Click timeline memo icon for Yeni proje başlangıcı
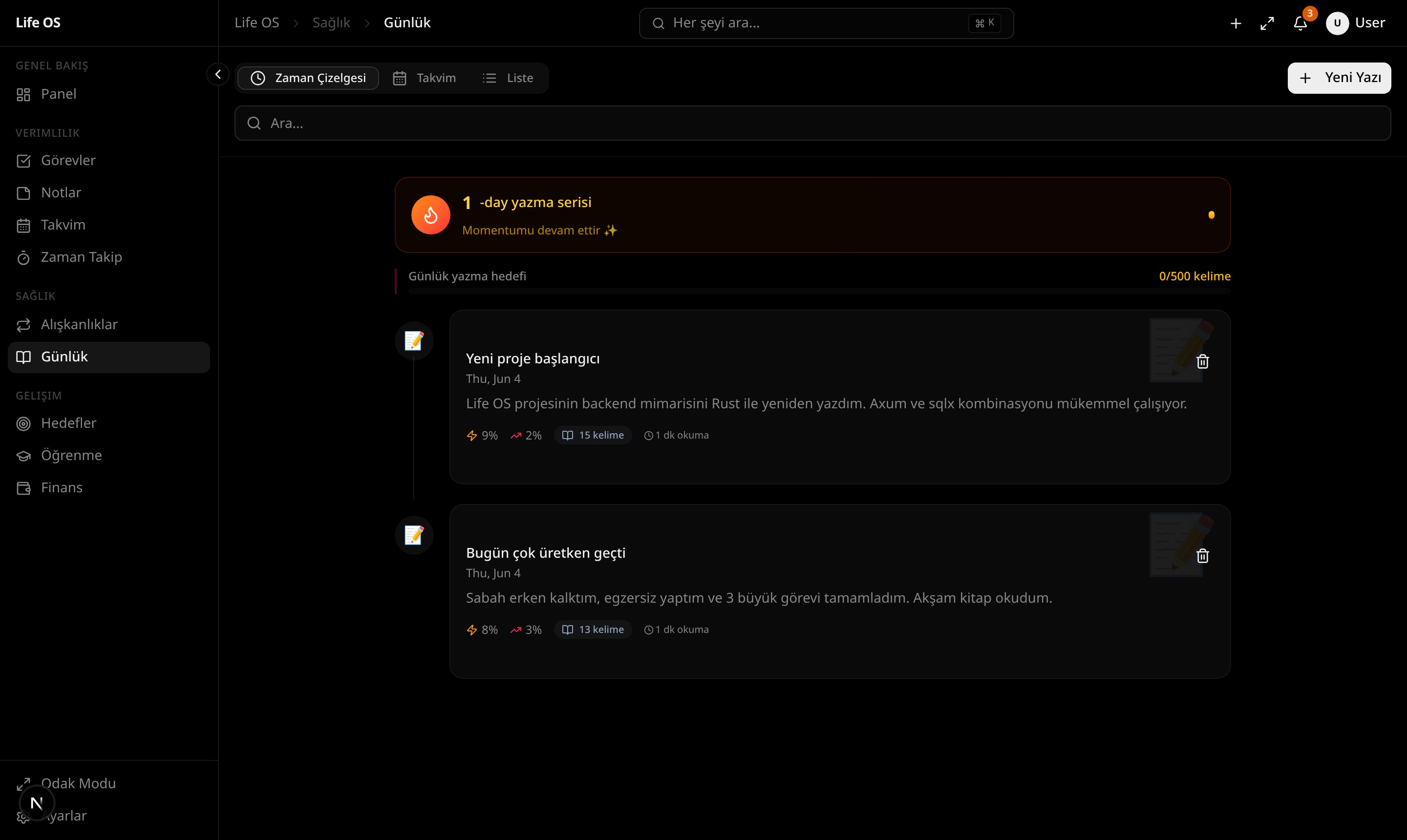 414,341
